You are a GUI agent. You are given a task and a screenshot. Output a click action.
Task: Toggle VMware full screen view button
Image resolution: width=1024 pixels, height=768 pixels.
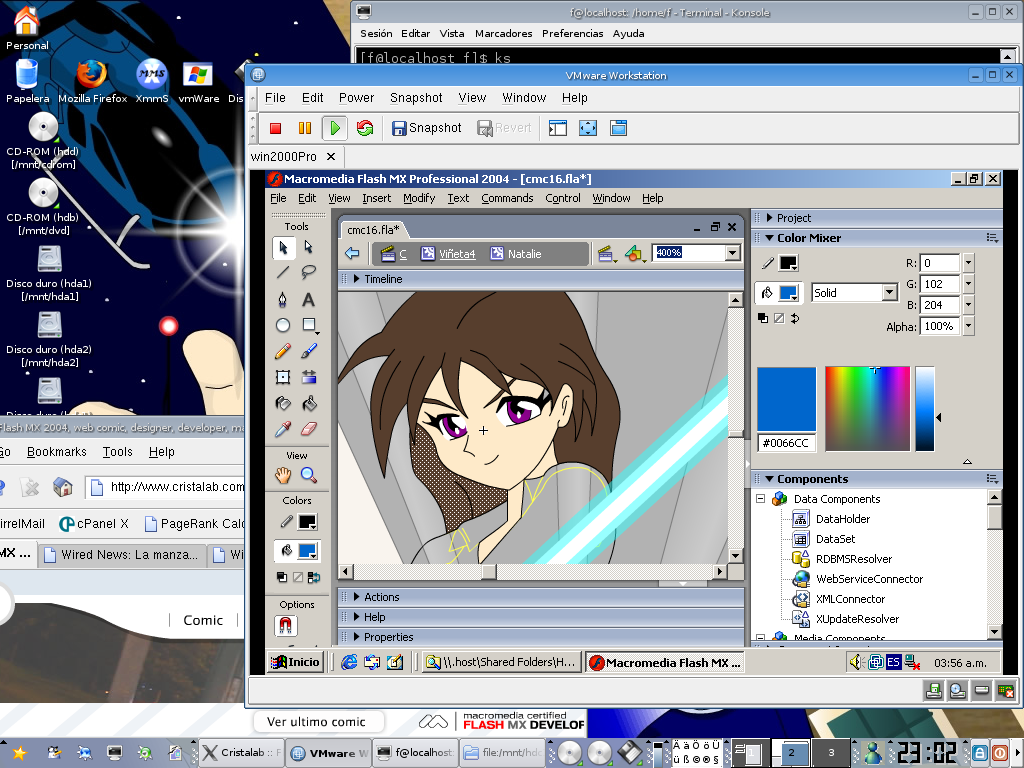(588, 128)
